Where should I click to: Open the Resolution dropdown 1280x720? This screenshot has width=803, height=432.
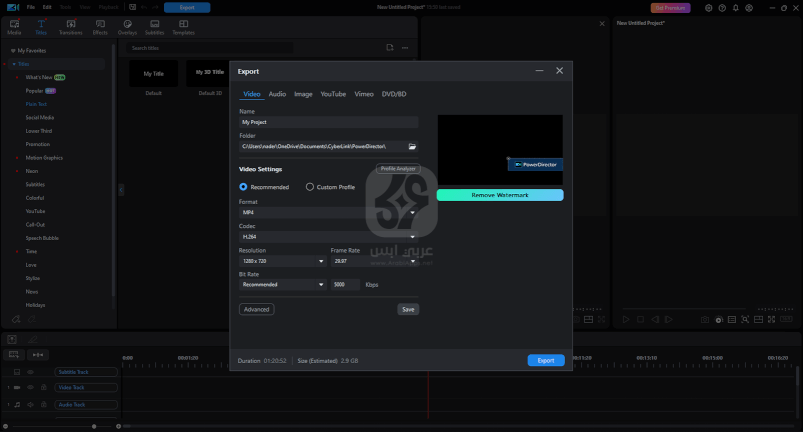(283, 261)
